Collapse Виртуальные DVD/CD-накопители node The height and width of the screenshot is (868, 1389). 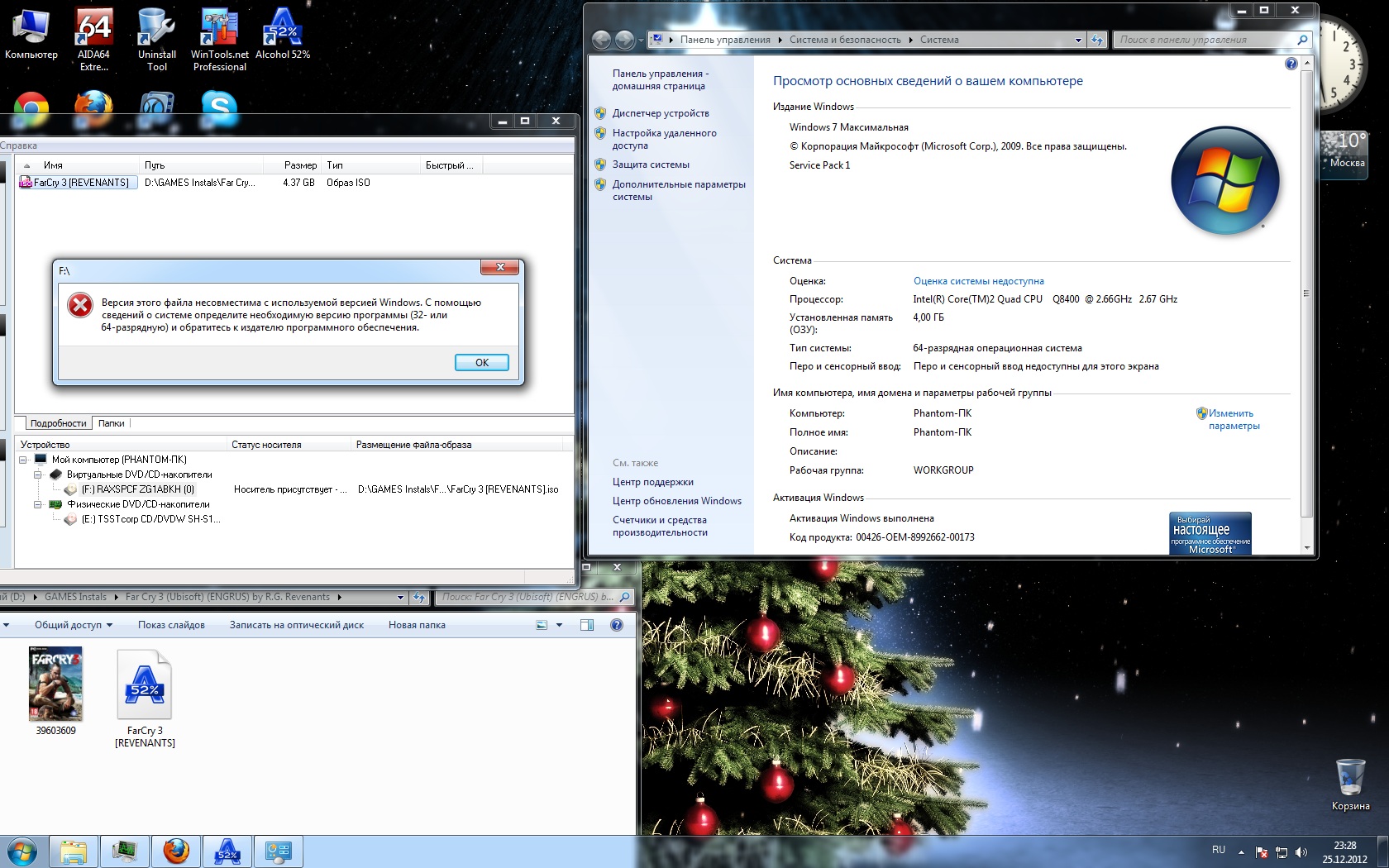coord(38,475)
